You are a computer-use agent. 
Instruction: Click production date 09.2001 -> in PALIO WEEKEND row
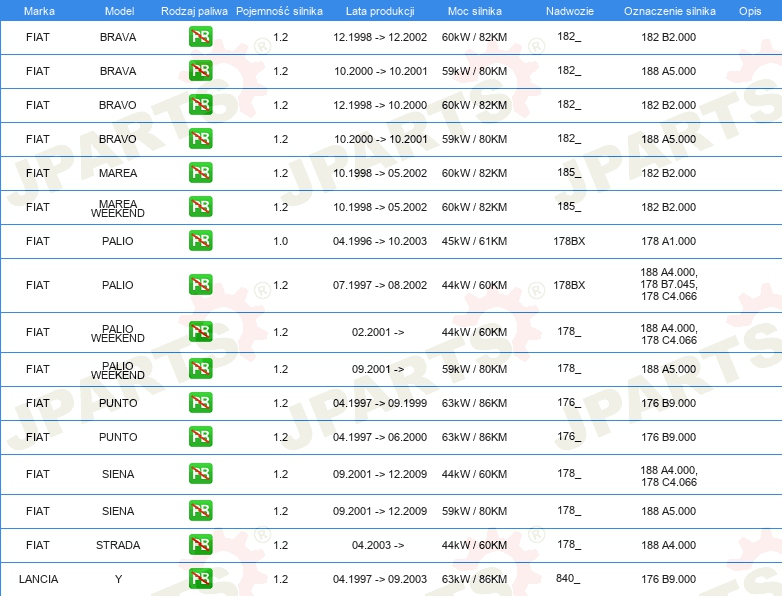pos(378,369)
